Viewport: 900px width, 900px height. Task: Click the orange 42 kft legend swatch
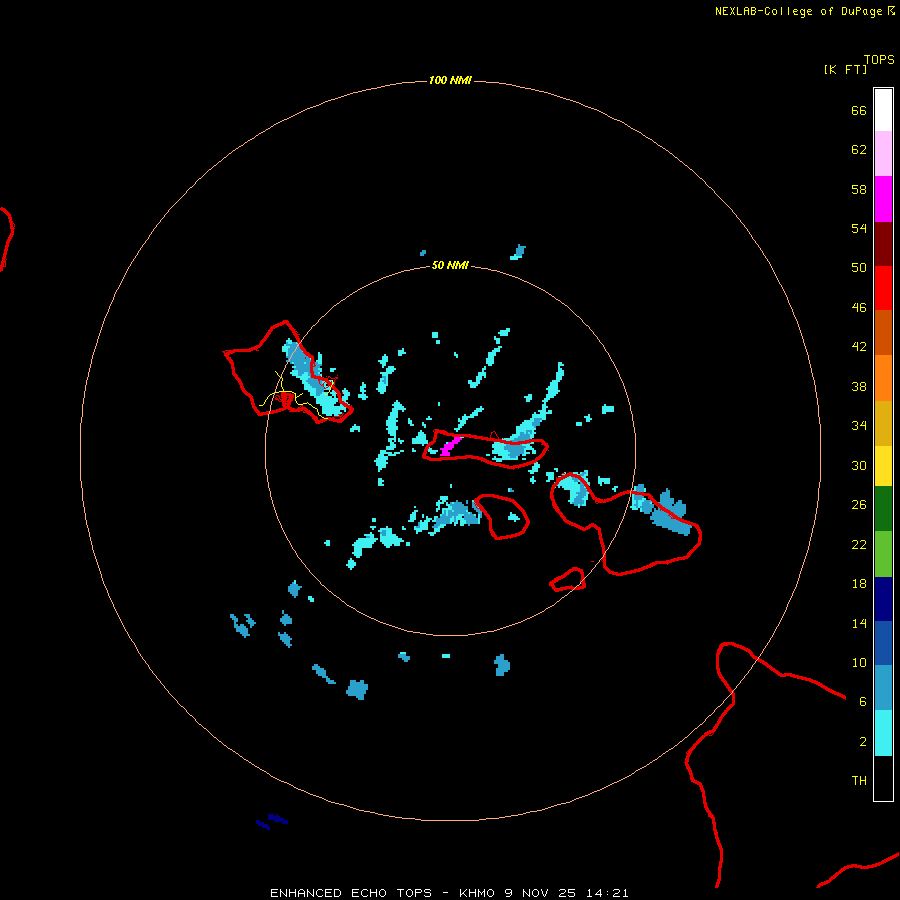(883, 378)
